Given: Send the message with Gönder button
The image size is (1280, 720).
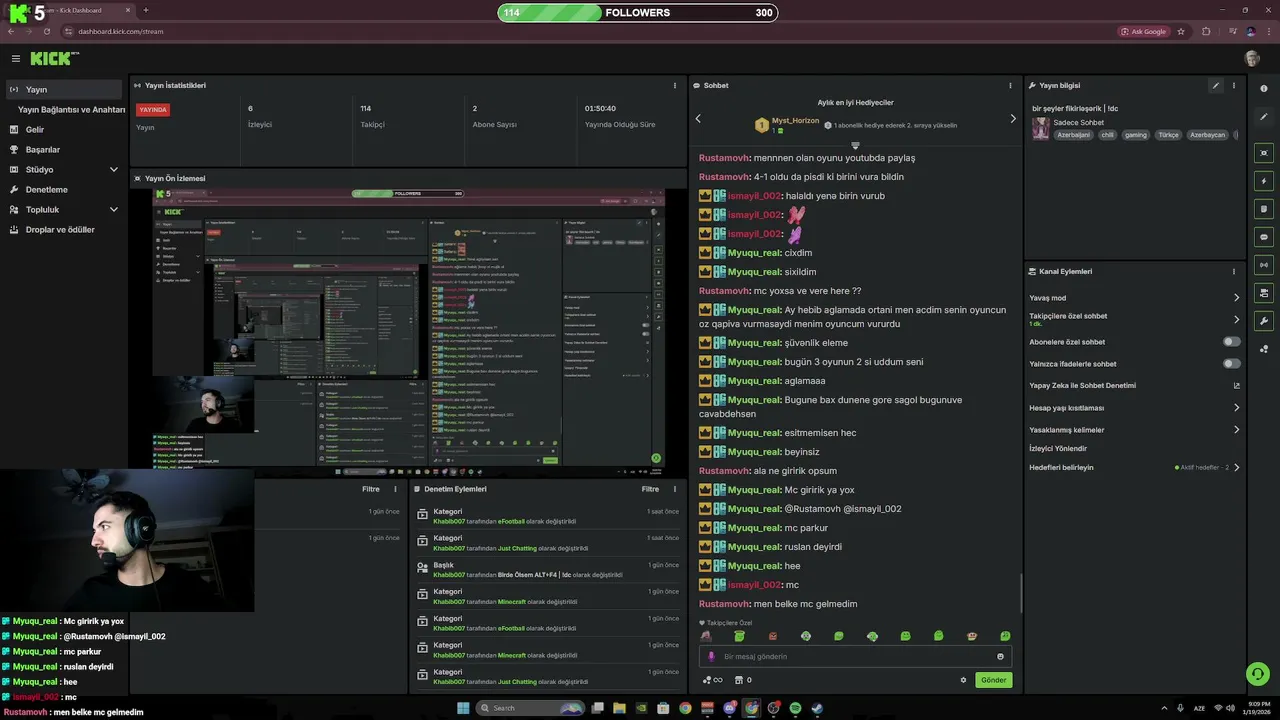Looking at the screenshot, I should [993, 680].
